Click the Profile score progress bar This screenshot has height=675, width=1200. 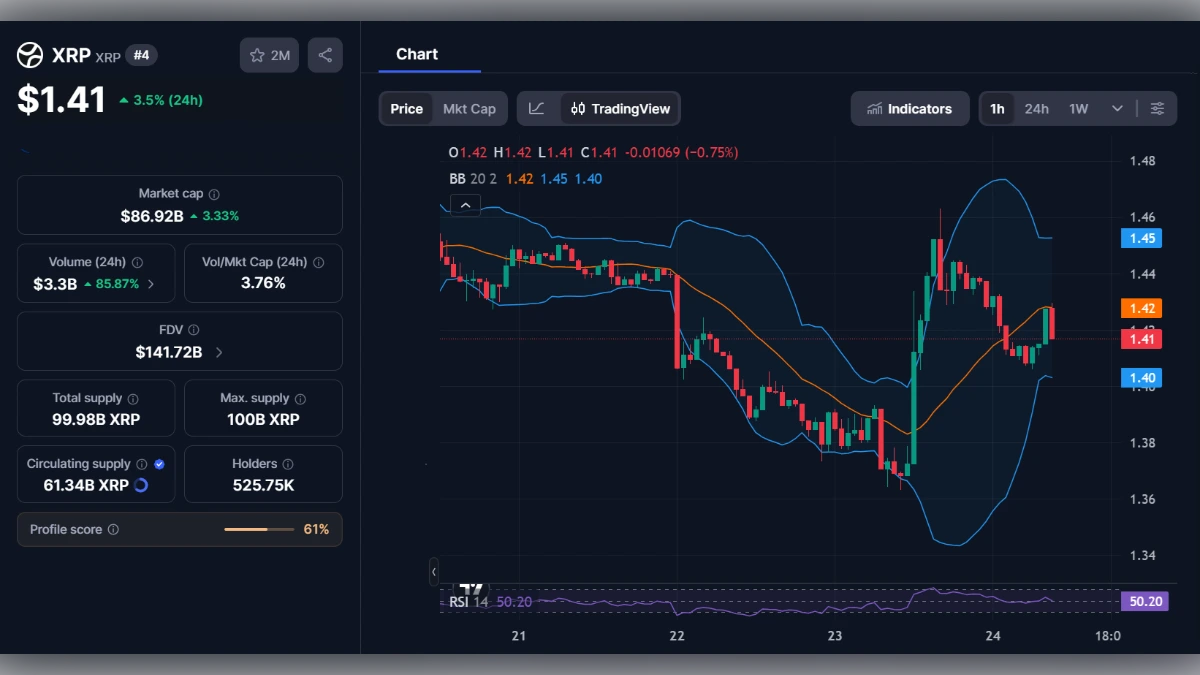pos(260,529)
